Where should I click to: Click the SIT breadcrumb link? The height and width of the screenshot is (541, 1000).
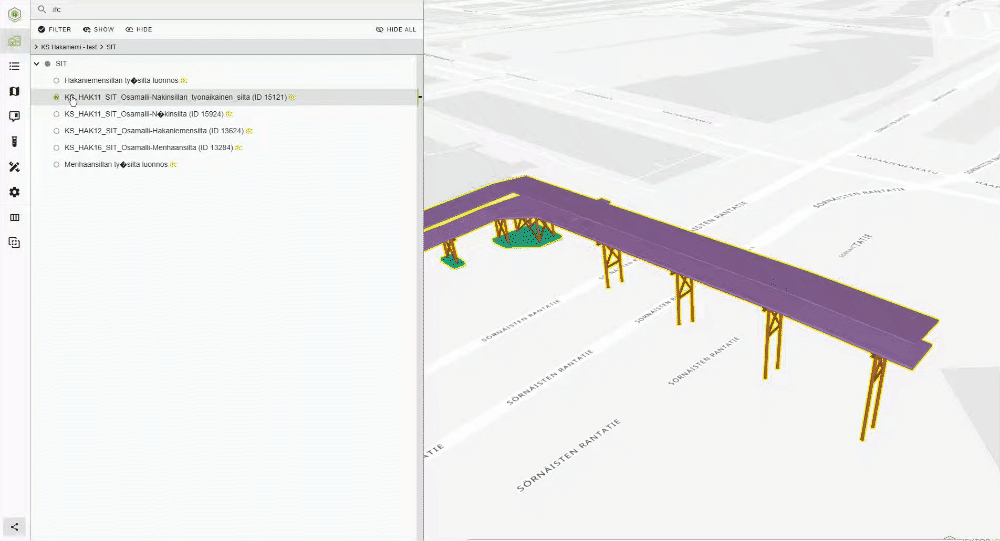tap(111, 47)
